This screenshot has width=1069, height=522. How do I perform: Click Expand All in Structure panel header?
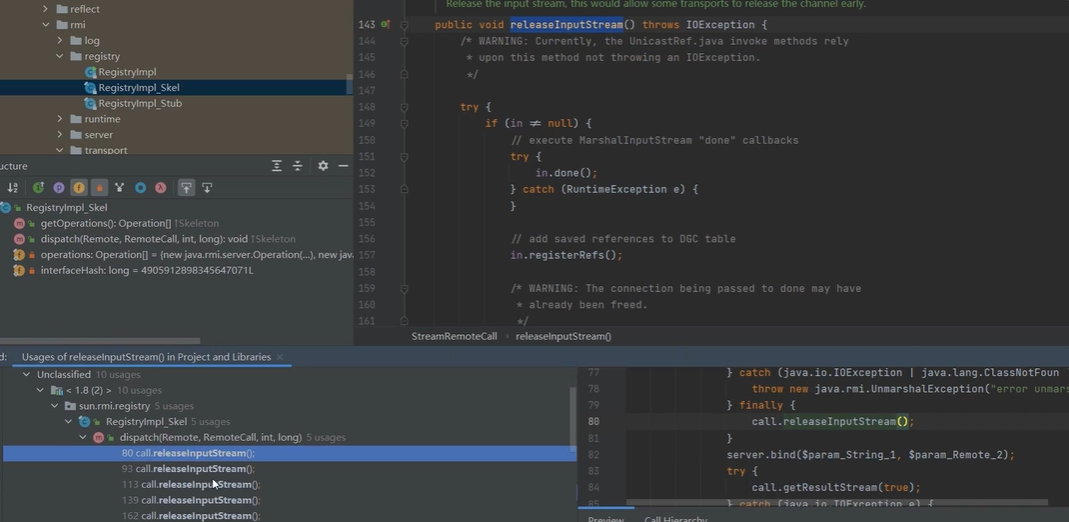pyautogui.click(x=277, y=166)
